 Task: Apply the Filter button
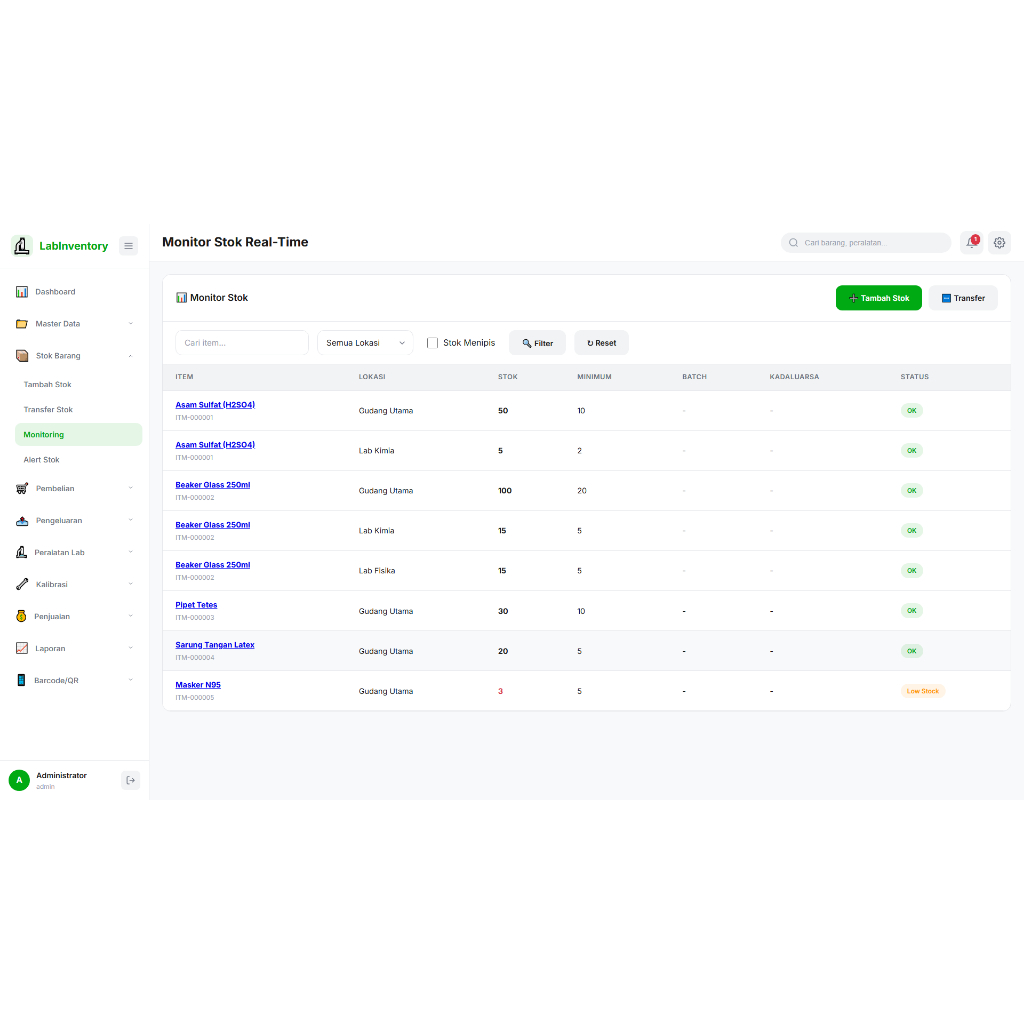pyautogui.click(x=537, y=343)
